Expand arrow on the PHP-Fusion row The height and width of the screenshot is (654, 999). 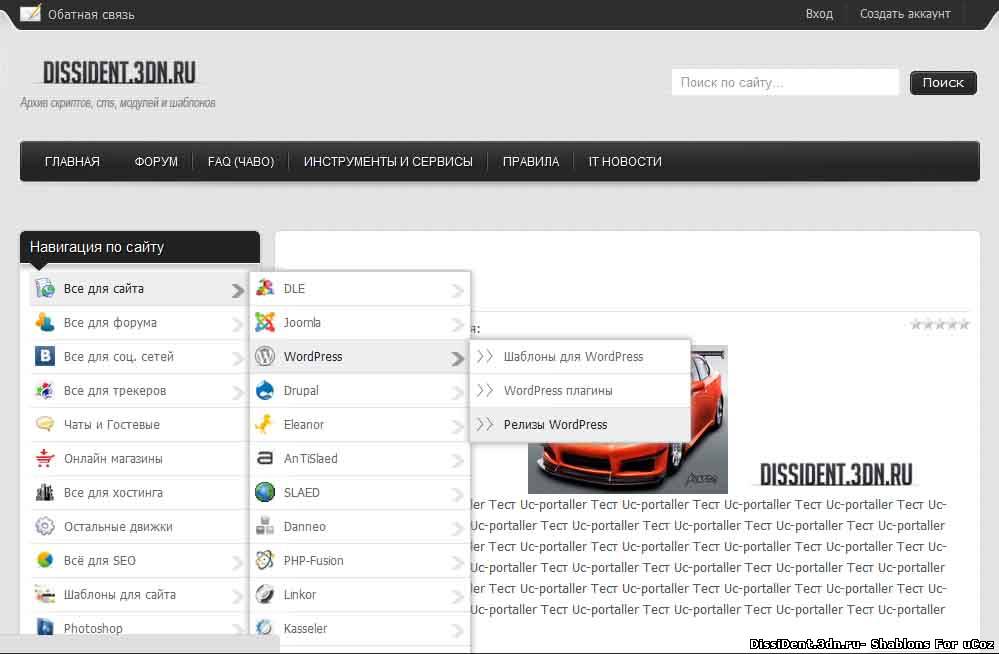(x=457, y=562)
